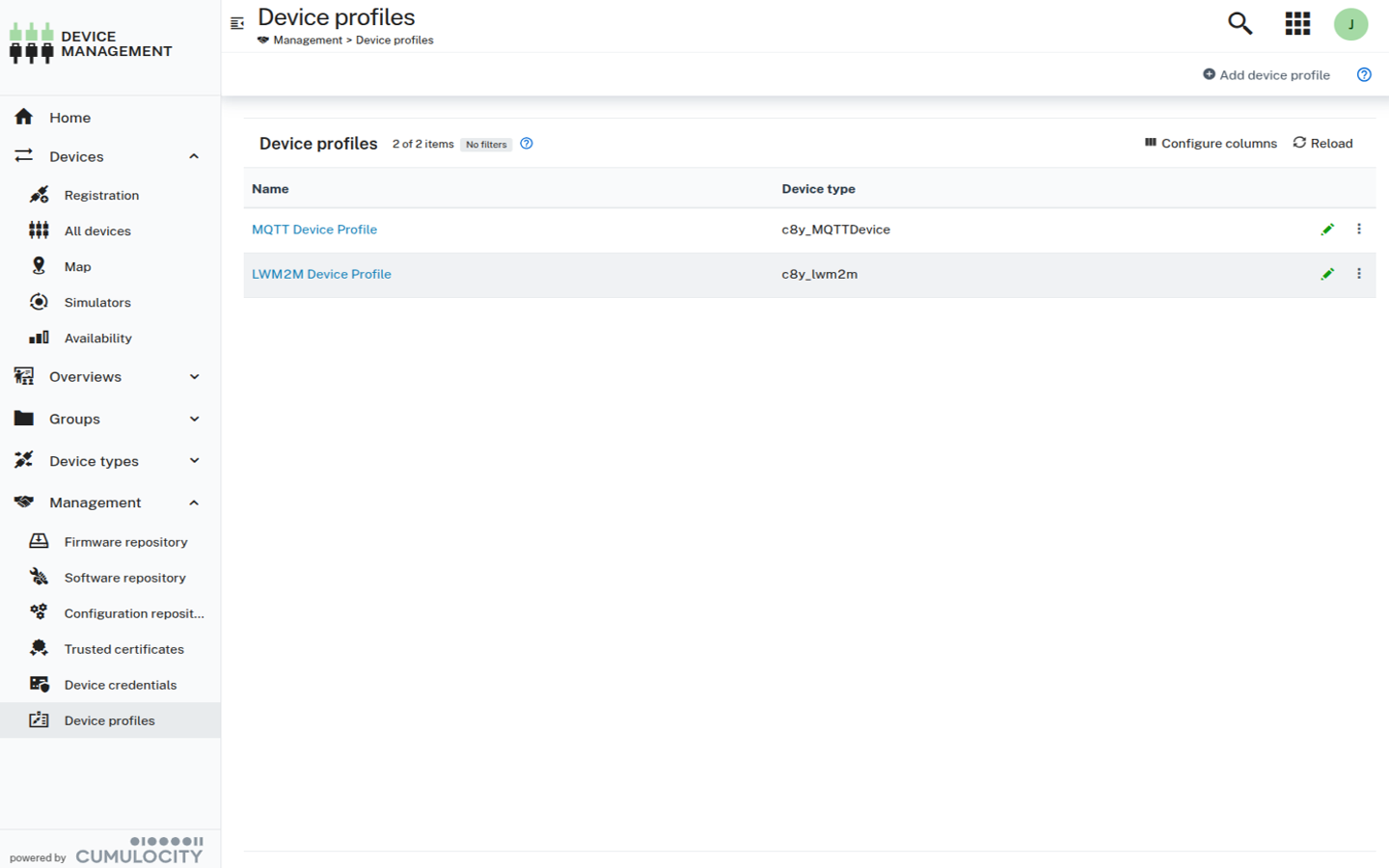The image size is (1389, 868).
Task: Click the user avatar icon
Action: 1351,24
